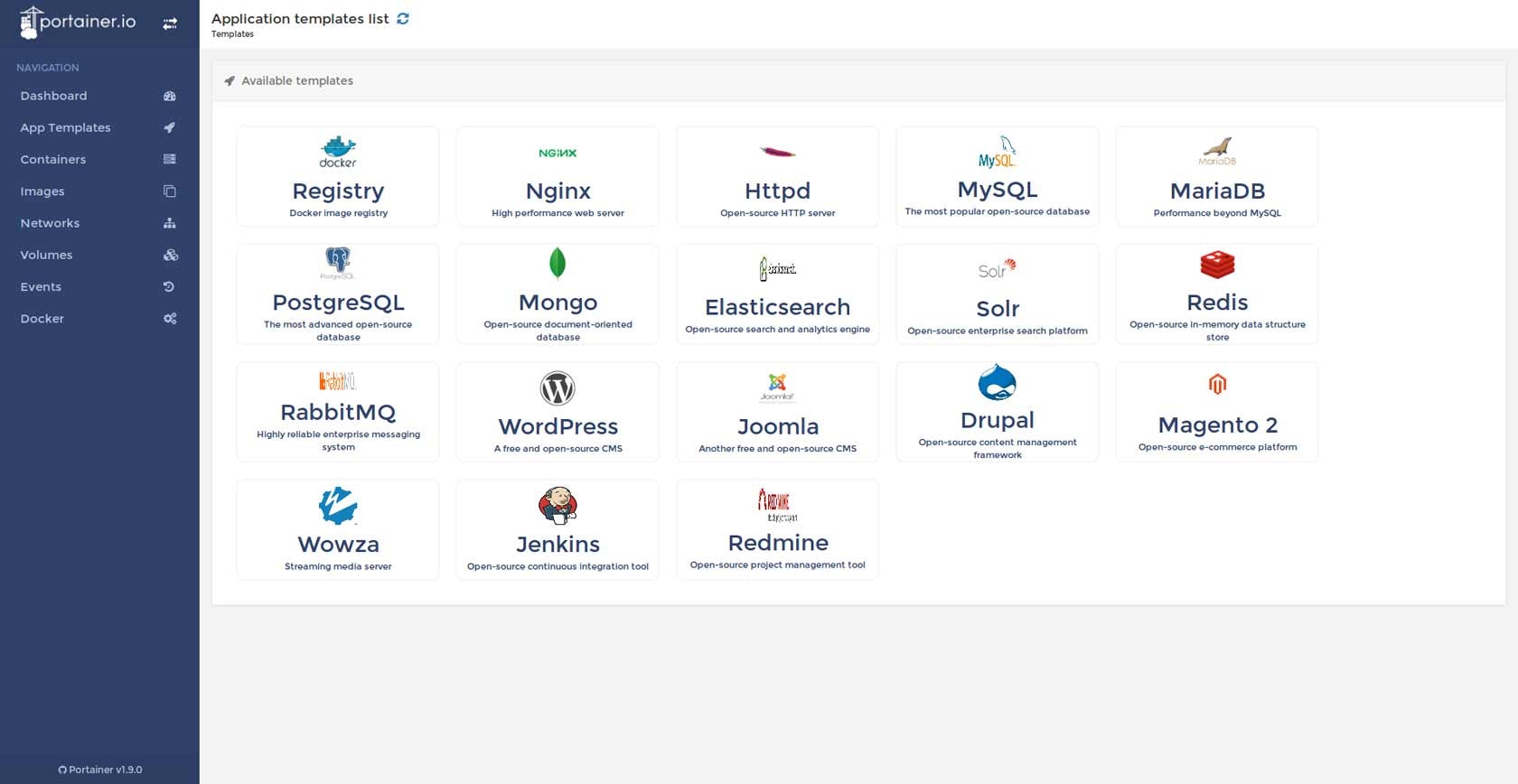The image size is (1518, 784).
Task: Click the Docker whale logo on Registry
Action: pyautogui.click(x=338, y=152)
